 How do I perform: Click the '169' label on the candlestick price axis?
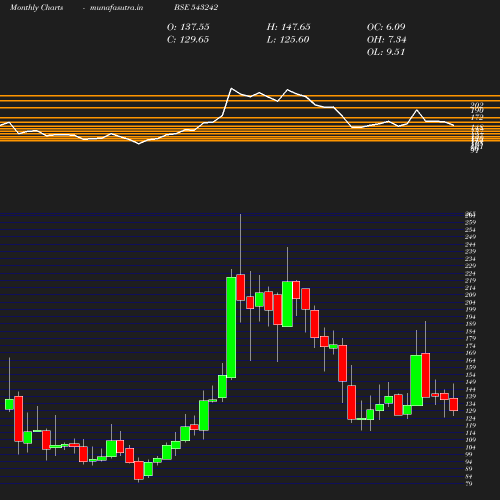point(471,353)
